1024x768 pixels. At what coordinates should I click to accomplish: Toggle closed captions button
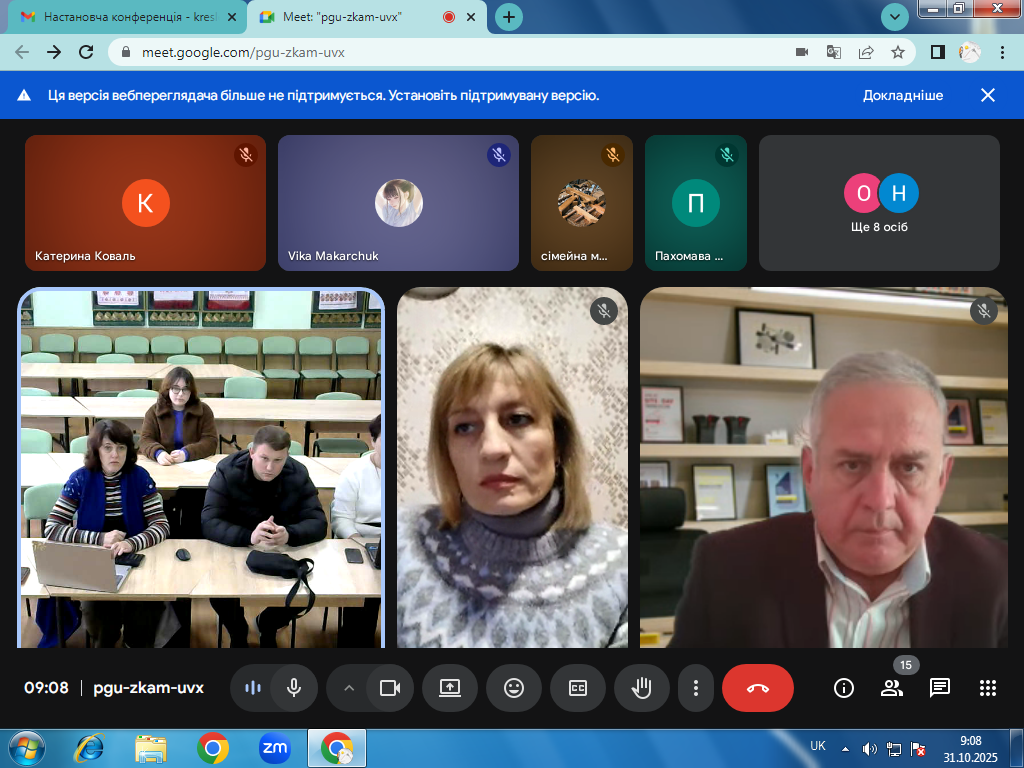pyautogui.click(x=578, y=688)
